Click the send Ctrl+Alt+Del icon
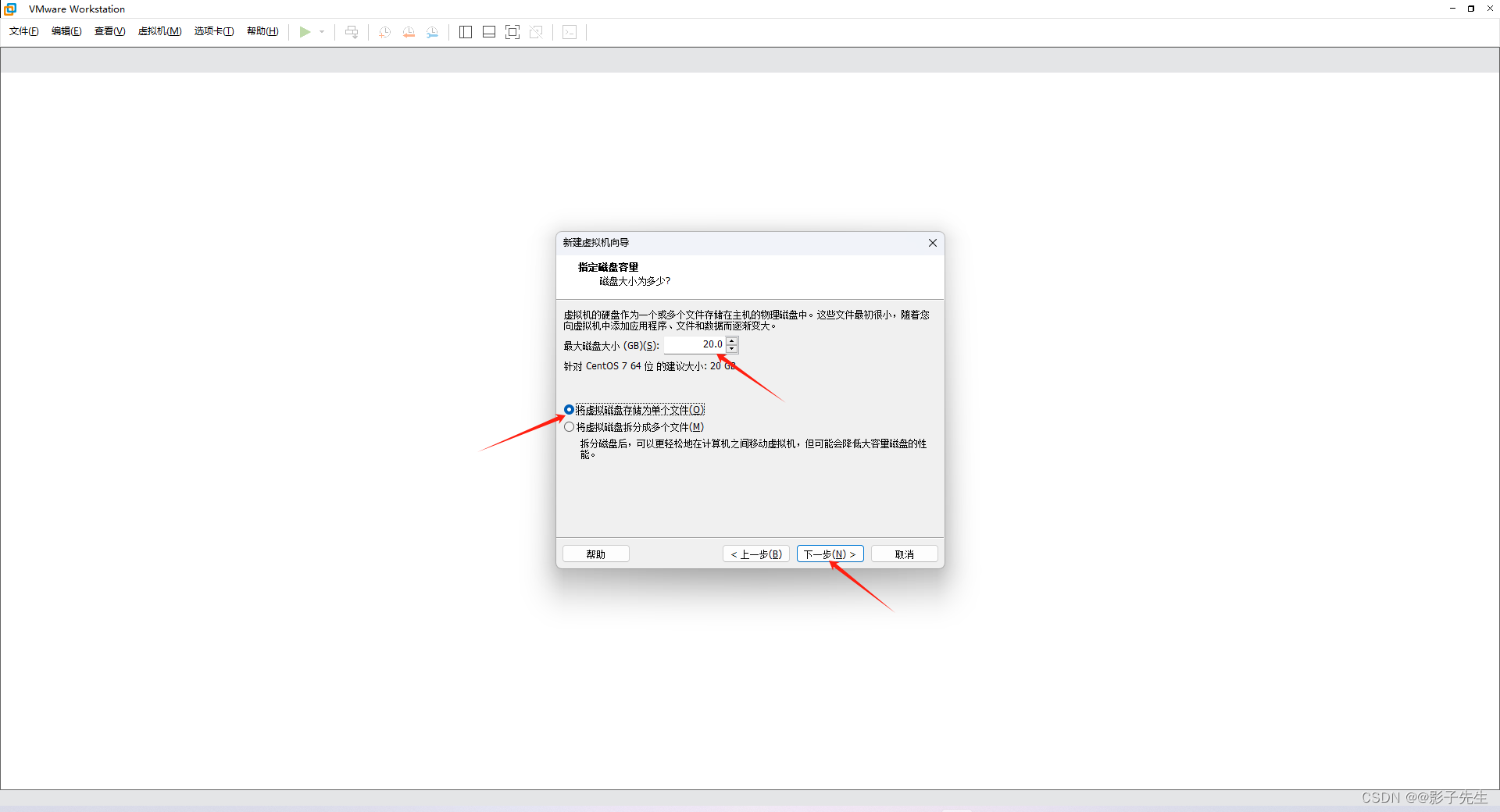1500x812 pixels. tap(352, 32)
